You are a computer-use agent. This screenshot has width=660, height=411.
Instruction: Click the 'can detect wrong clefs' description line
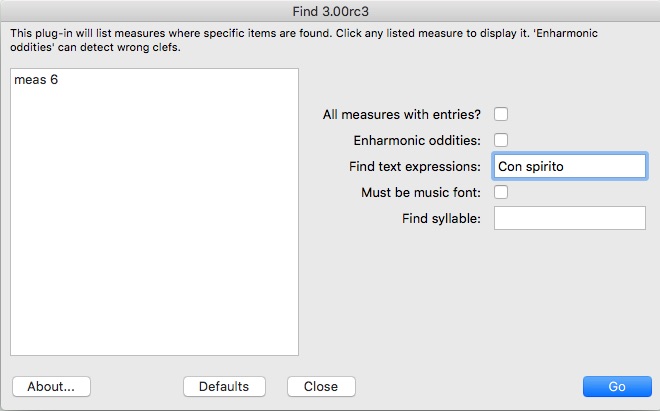(95, 47)
